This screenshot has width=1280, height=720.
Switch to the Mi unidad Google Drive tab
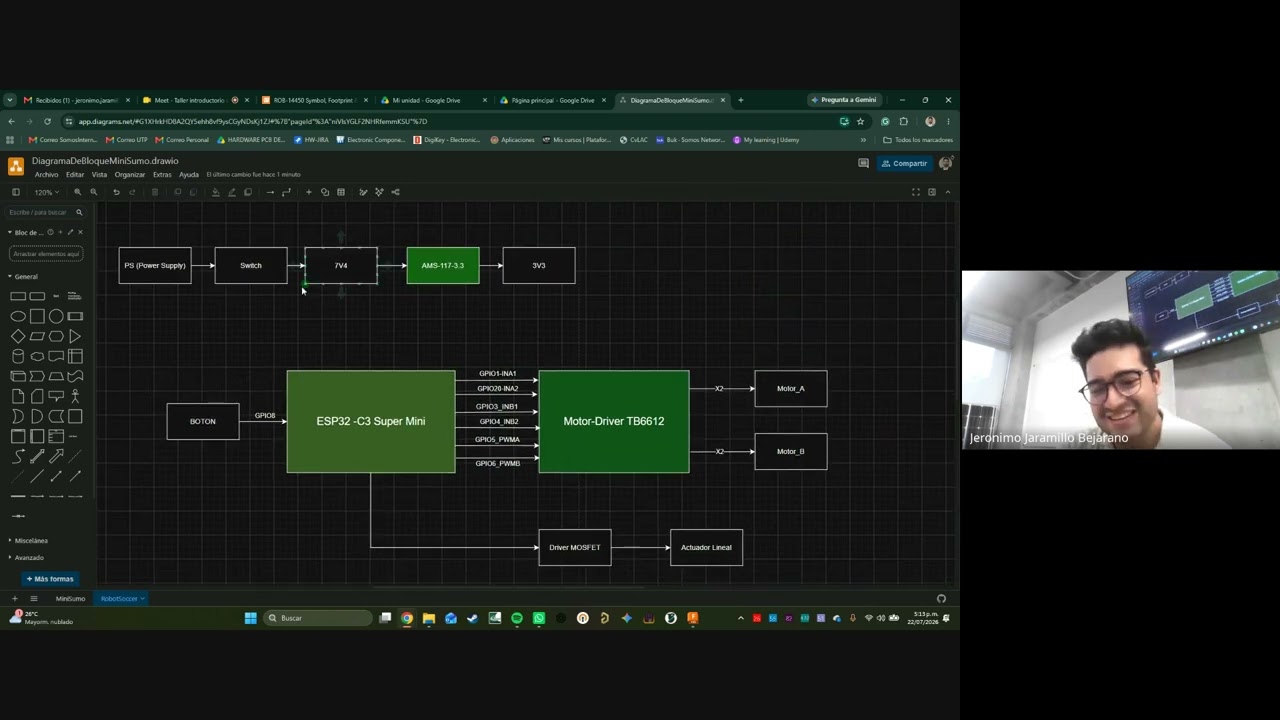435,100
